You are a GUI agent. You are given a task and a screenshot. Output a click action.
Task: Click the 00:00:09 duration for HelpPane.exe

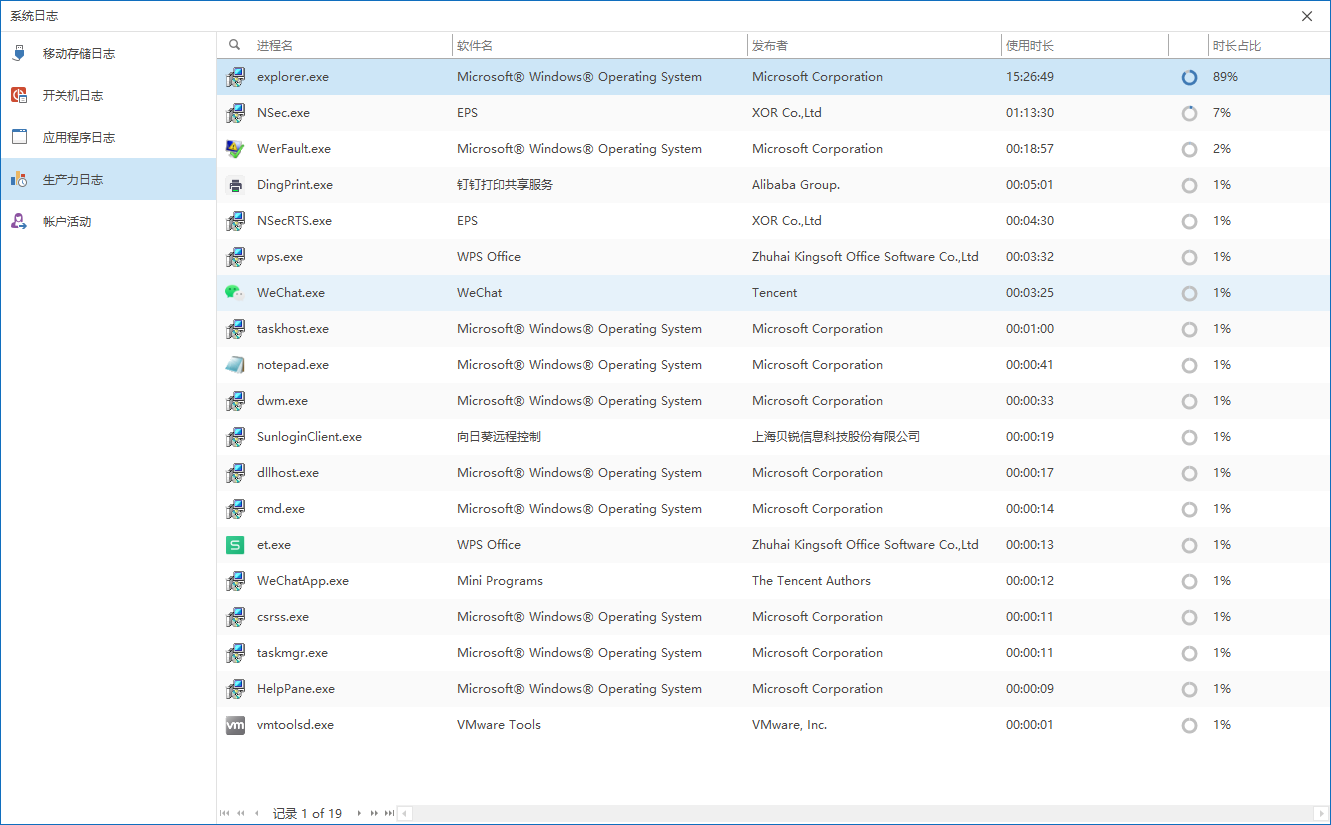coord(1030,689)
